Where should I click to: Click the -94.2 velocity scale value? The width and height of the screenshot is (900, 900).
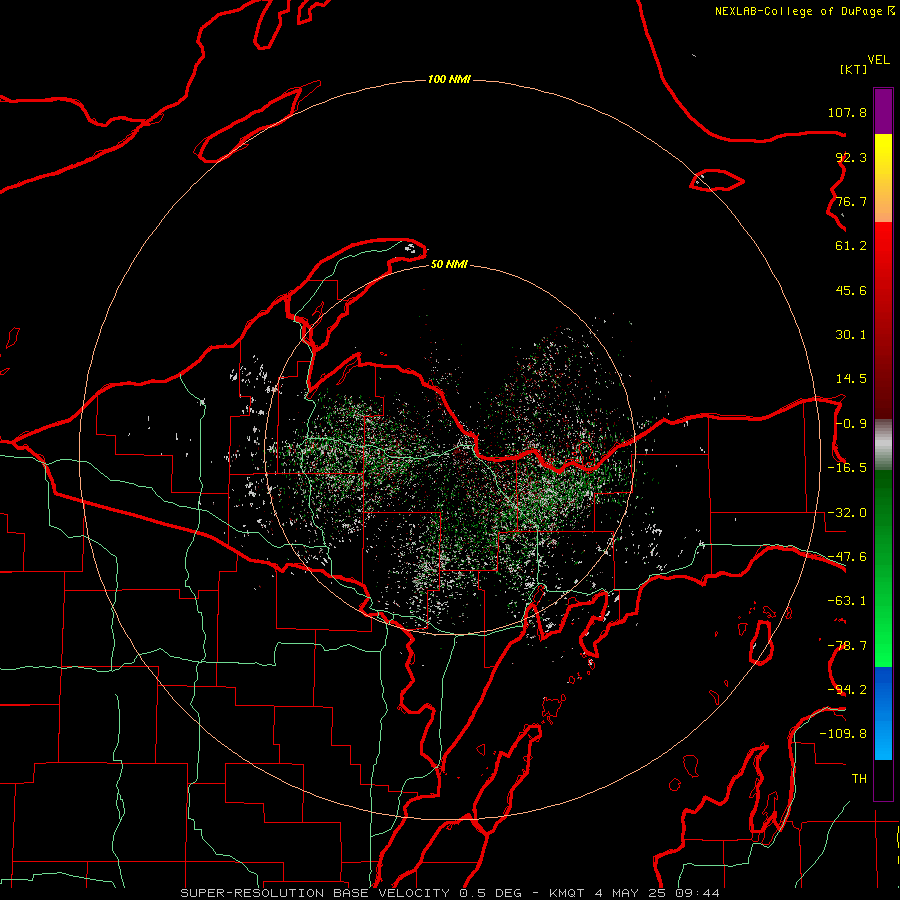(847, 690)
